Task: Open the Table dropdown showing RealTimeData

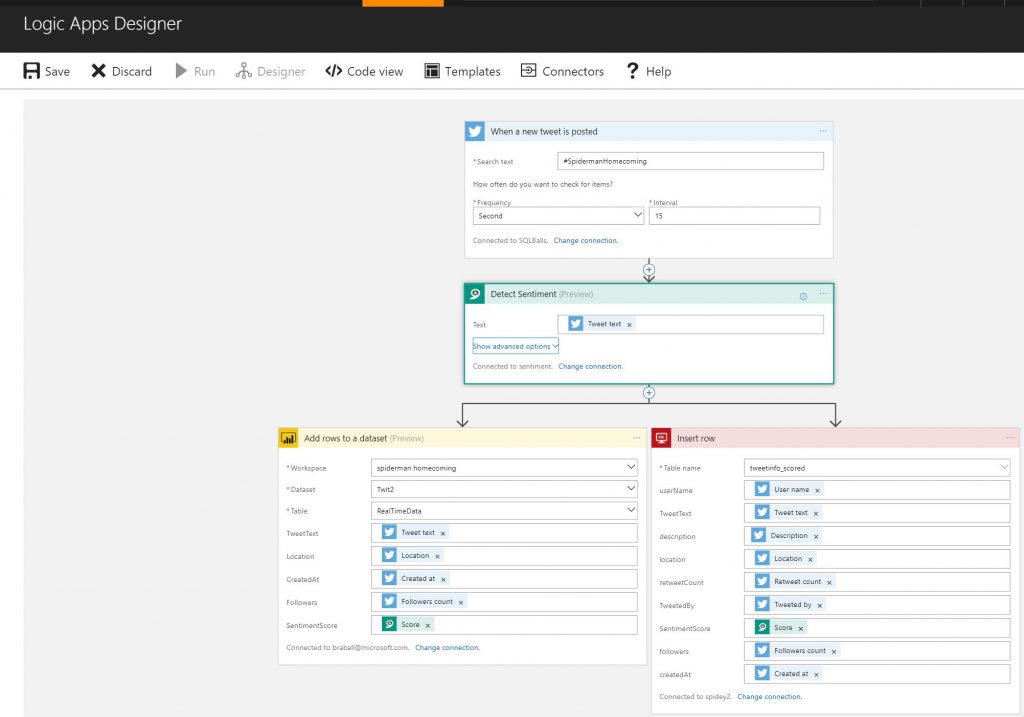Action: pyautogui.click(x=504, y=511)
